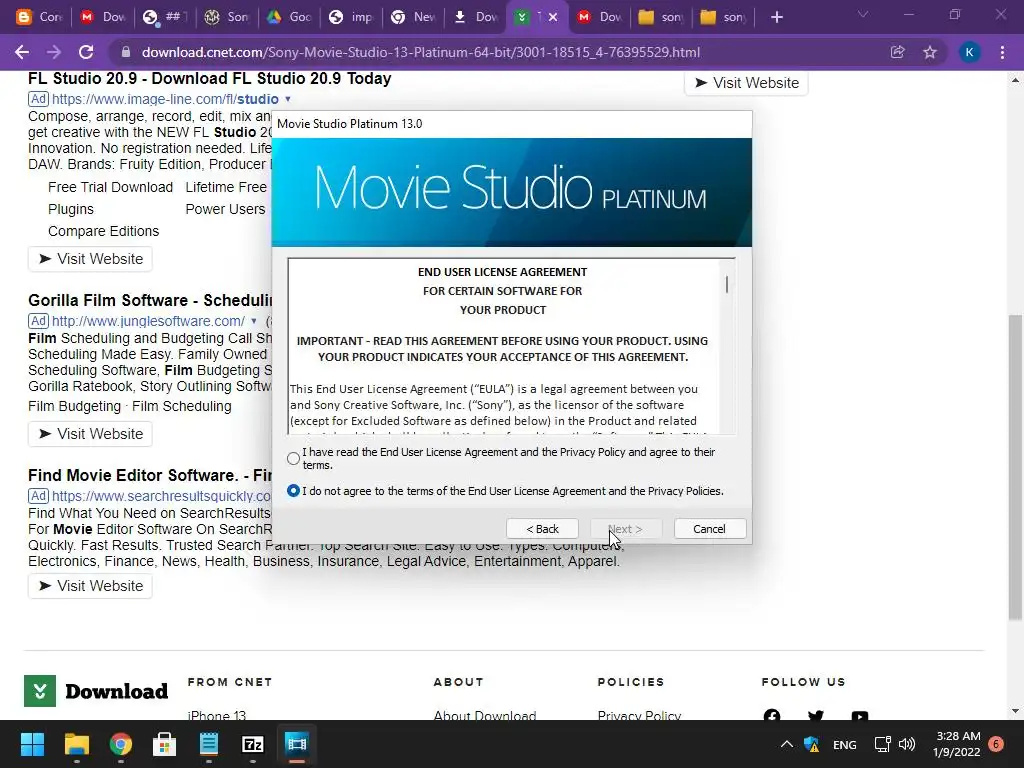Open 7-Zip from the taskbar

(252, 744)
